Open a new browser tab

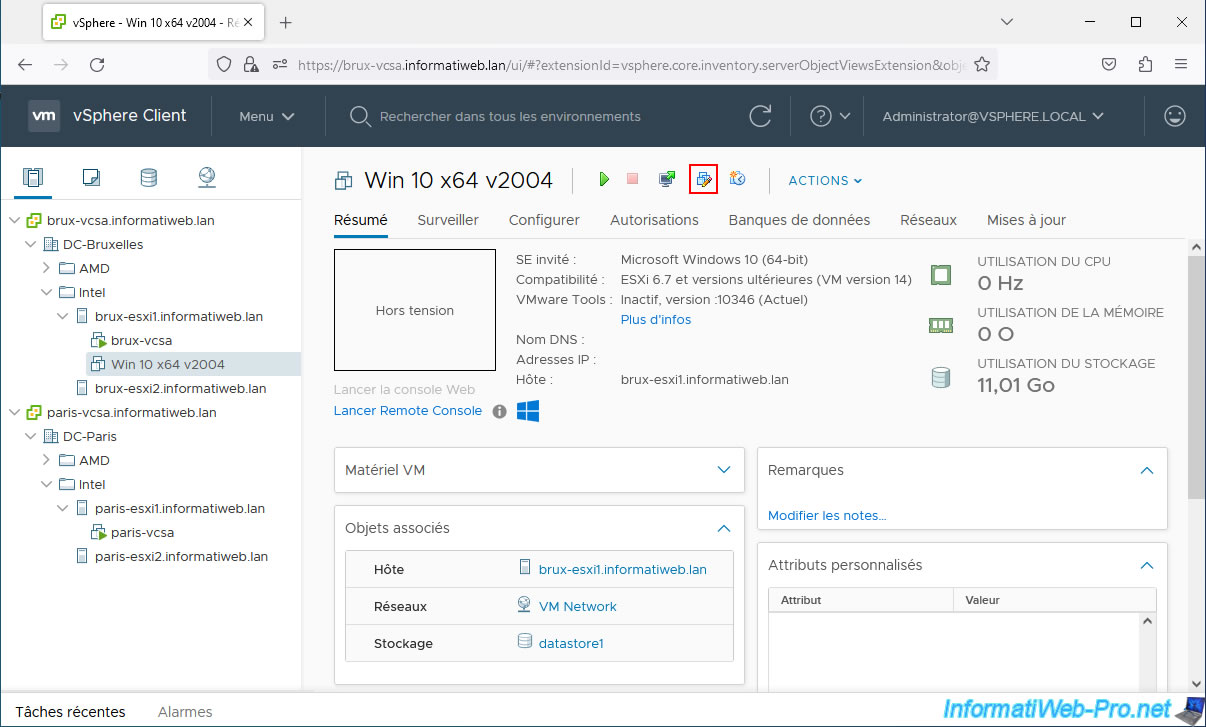click(x=286, y=22)
